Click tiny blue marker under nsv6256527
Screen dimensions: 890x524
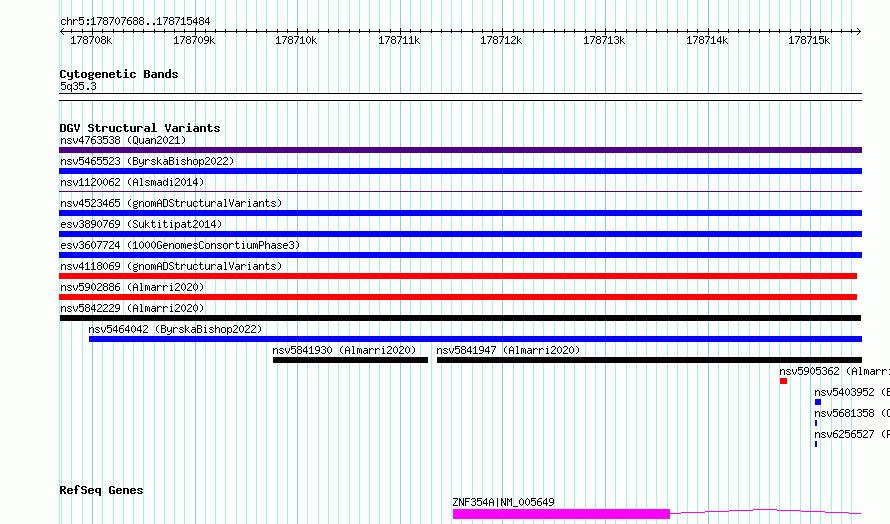click(x=816, y=444)
